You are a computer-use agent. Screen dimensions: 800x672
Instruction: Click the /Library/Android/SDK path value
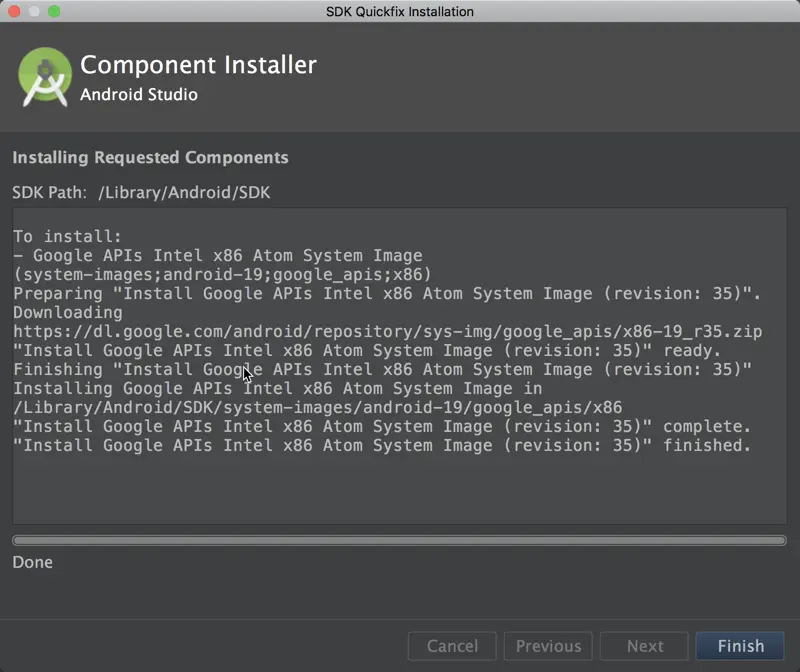tap(184, 192)
